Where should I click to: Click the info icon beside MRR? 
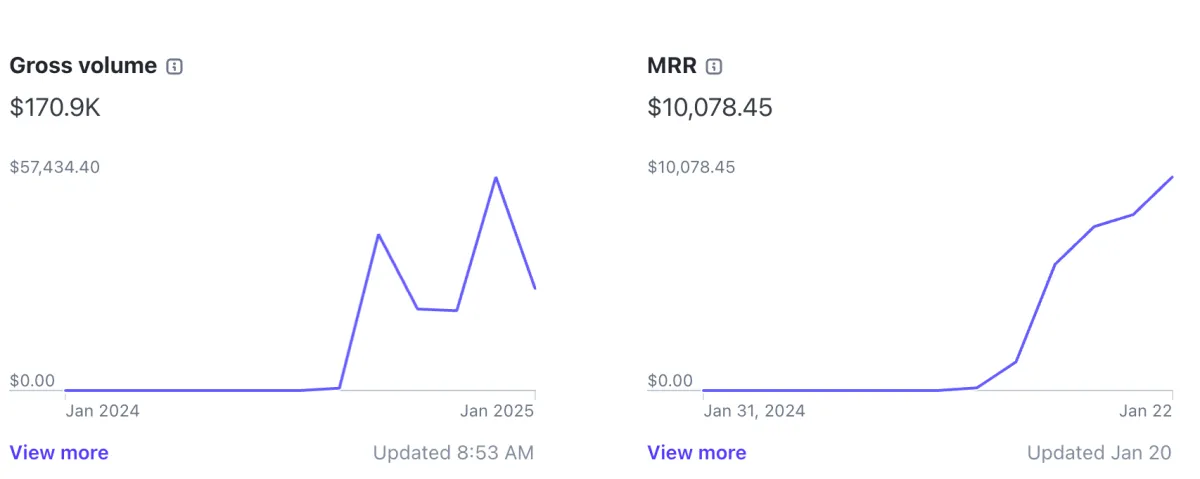714,67
